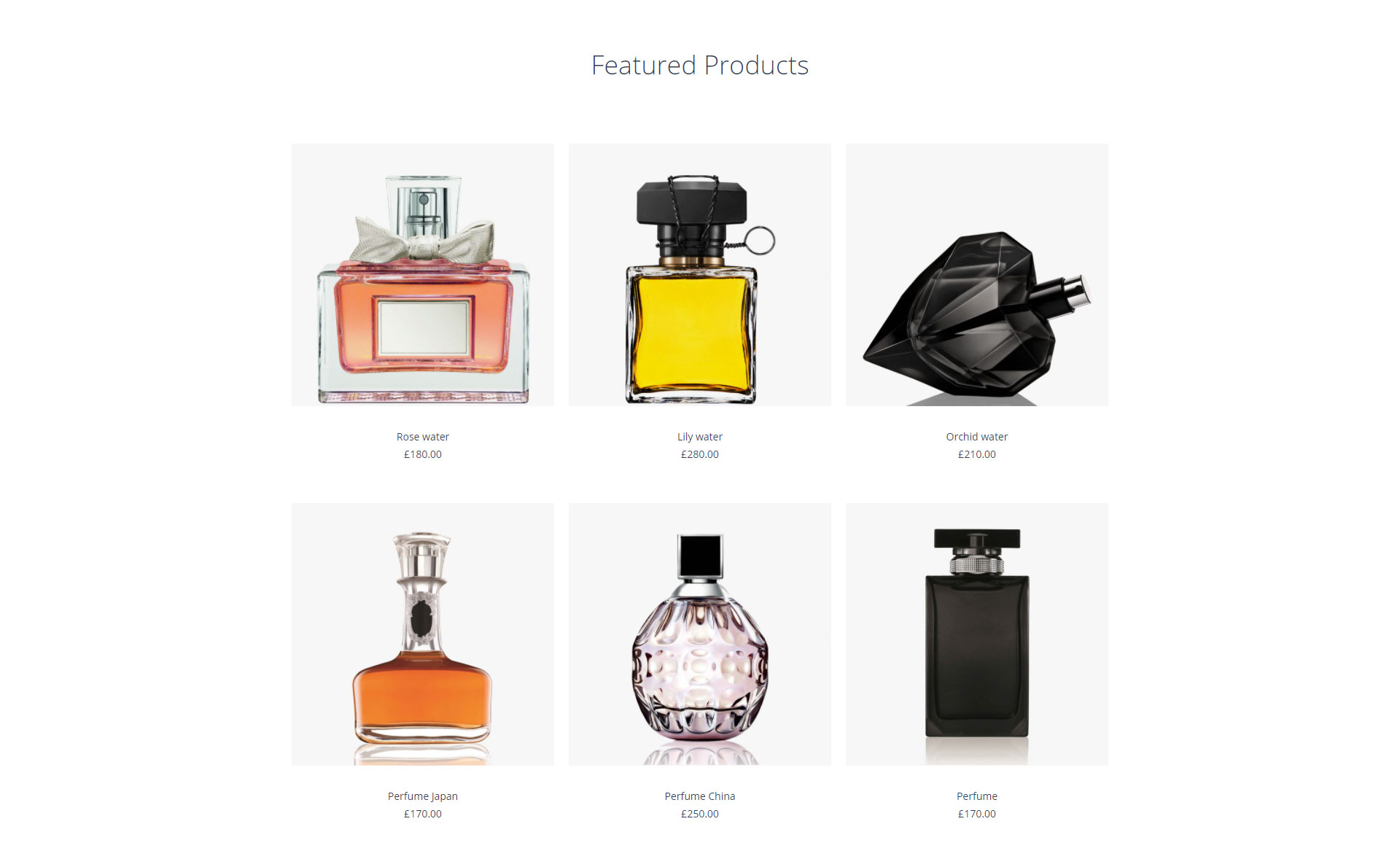1400x859 pixels.
Task: Click the £170.00 price below Perfume Japan
Action: click(x=423, y=814)
